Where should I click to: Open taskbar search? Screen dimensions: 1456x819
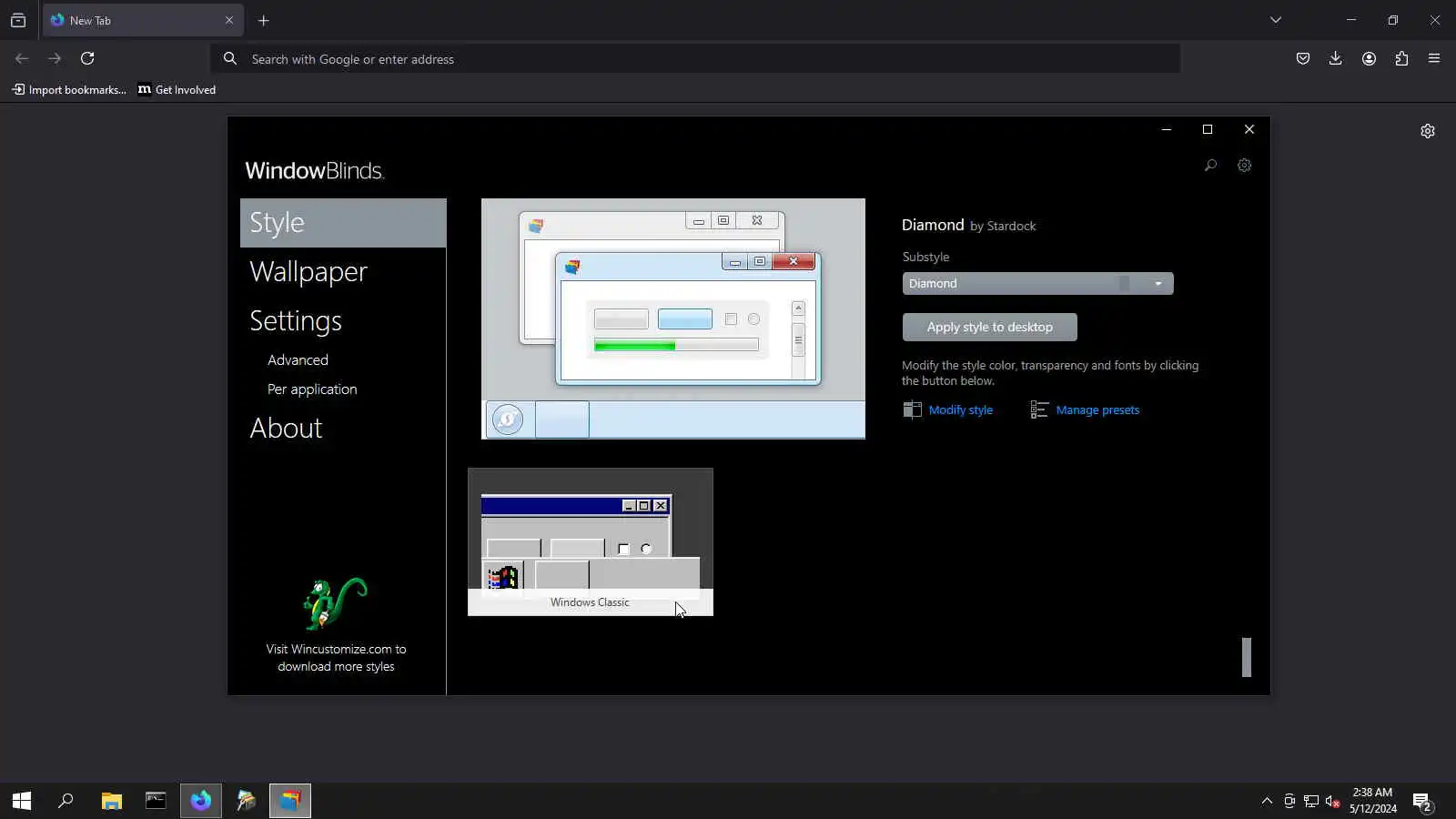(66, 801)
